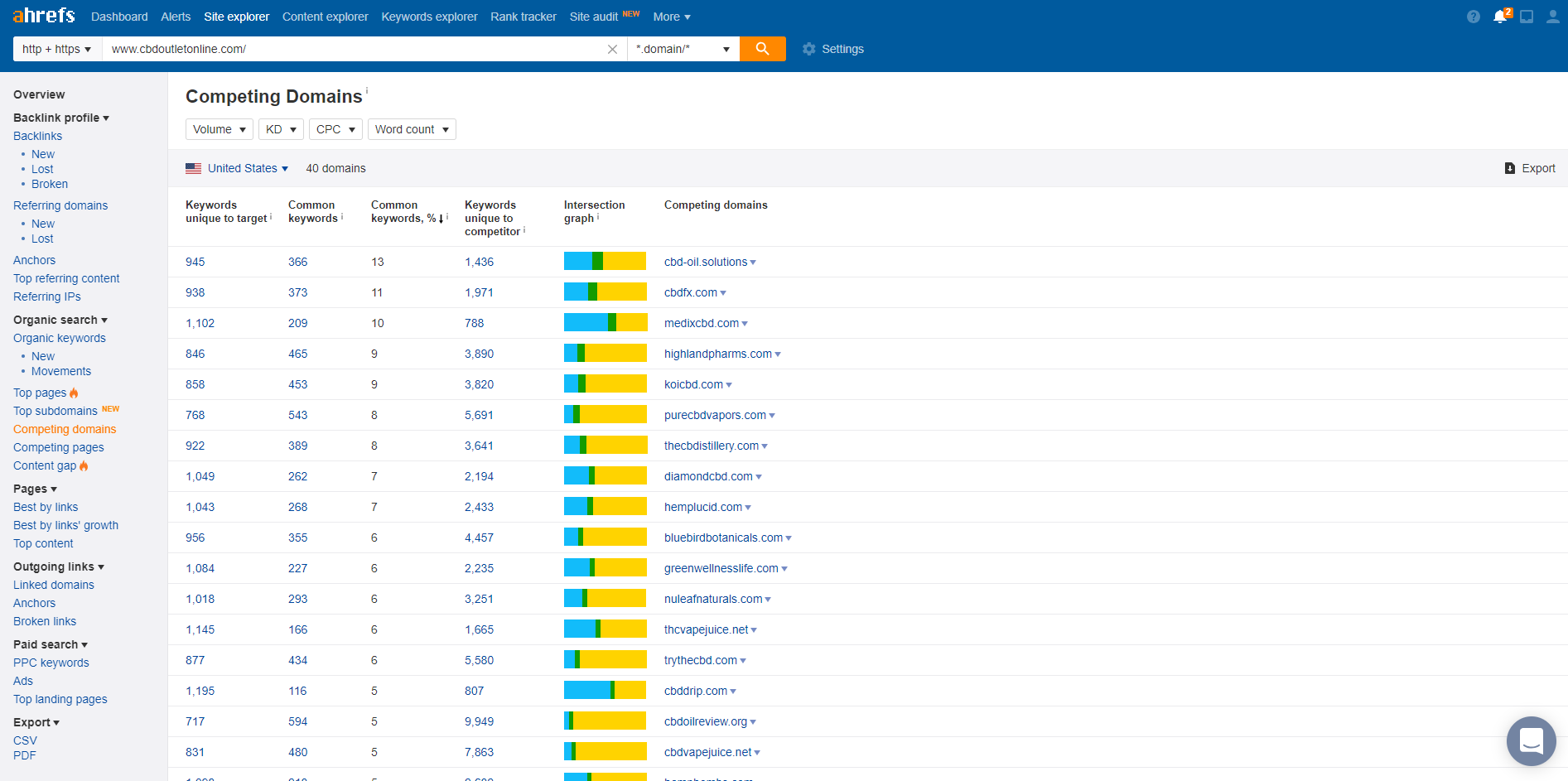Open the thcvapejuice.net competitor link
This screenshot has width=1568, height=781.
[706, 629]
